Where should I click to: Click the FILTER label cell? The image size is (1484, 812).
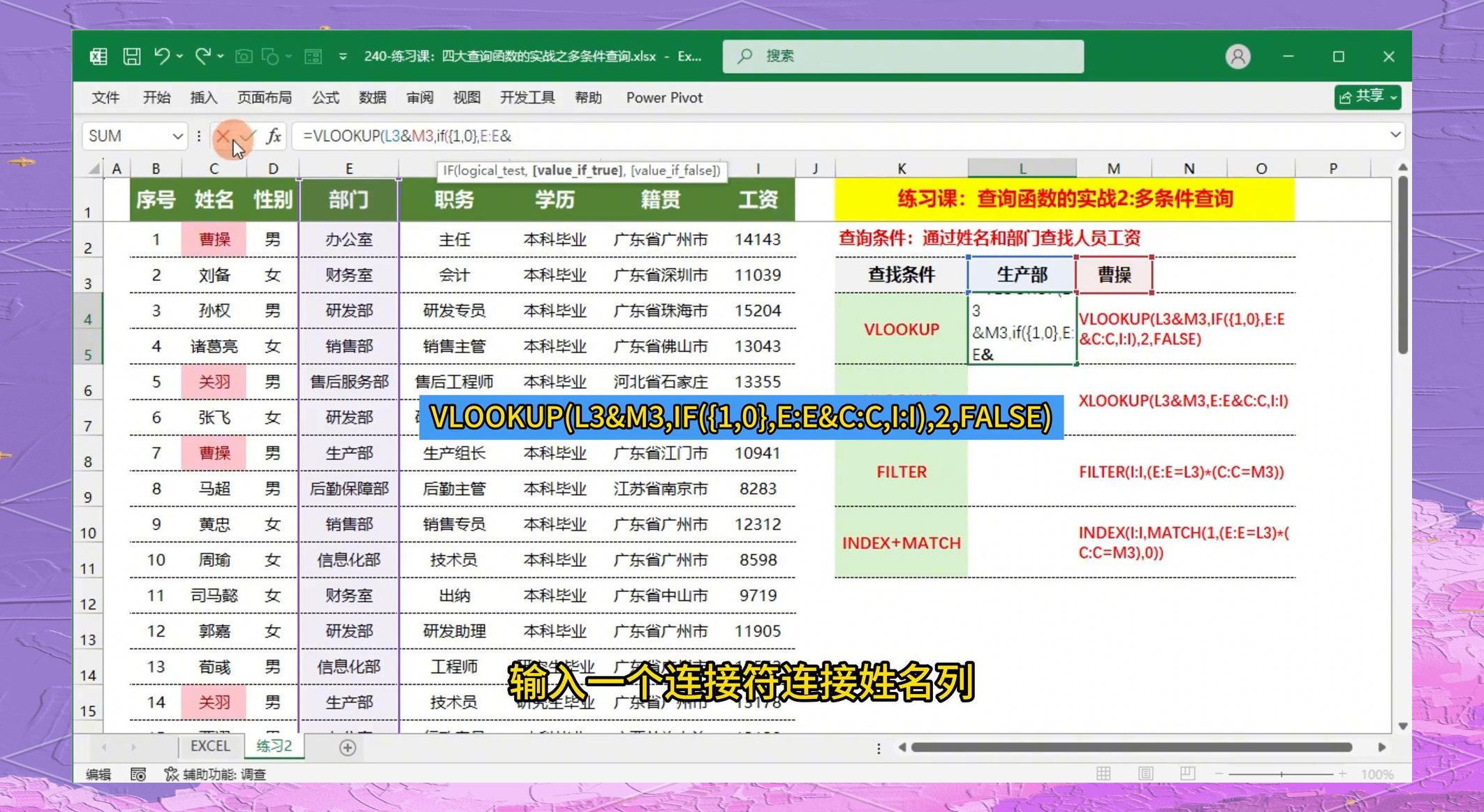(901, 472)
